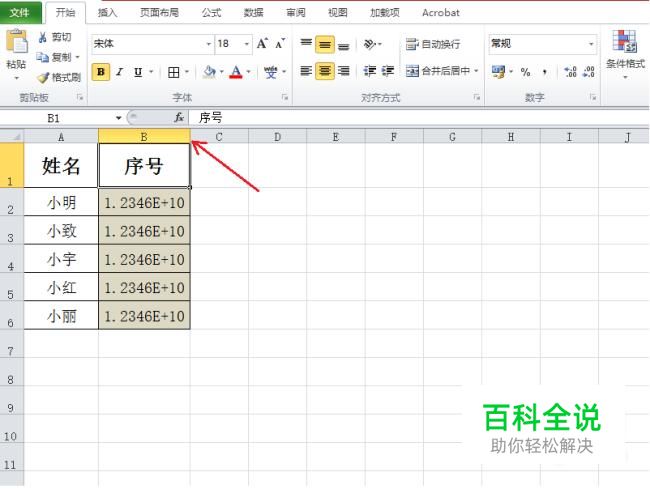
Task: Open the font name dropdown (宋体)
Action: coord(209,44)
